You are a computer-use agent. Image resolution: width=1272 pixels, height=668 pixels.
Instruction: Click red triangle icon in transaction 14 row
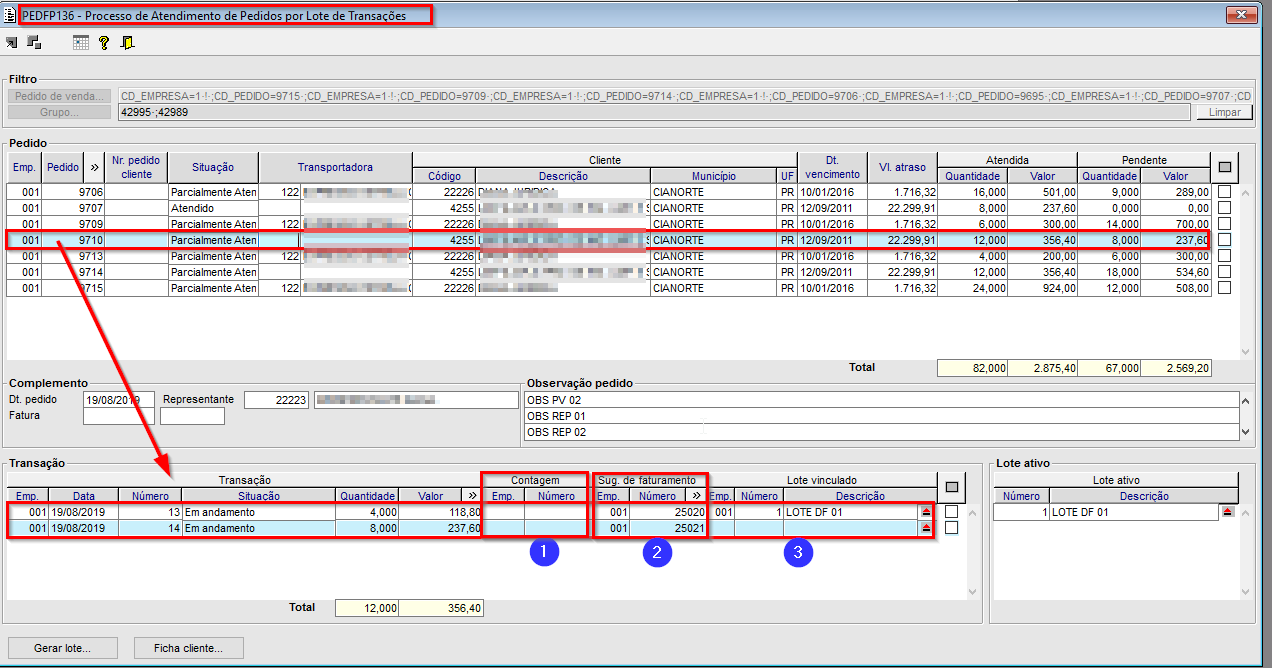pos(925,528)
